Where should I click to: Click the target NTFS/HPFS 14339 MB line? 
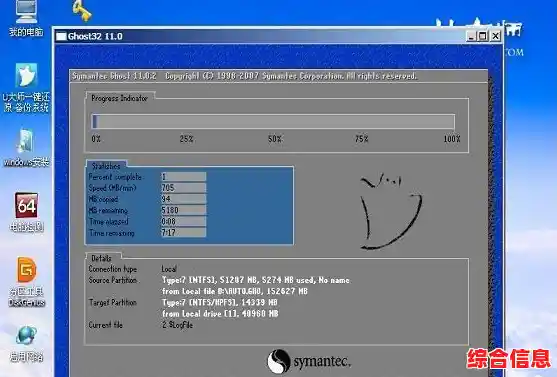(220, 303)
